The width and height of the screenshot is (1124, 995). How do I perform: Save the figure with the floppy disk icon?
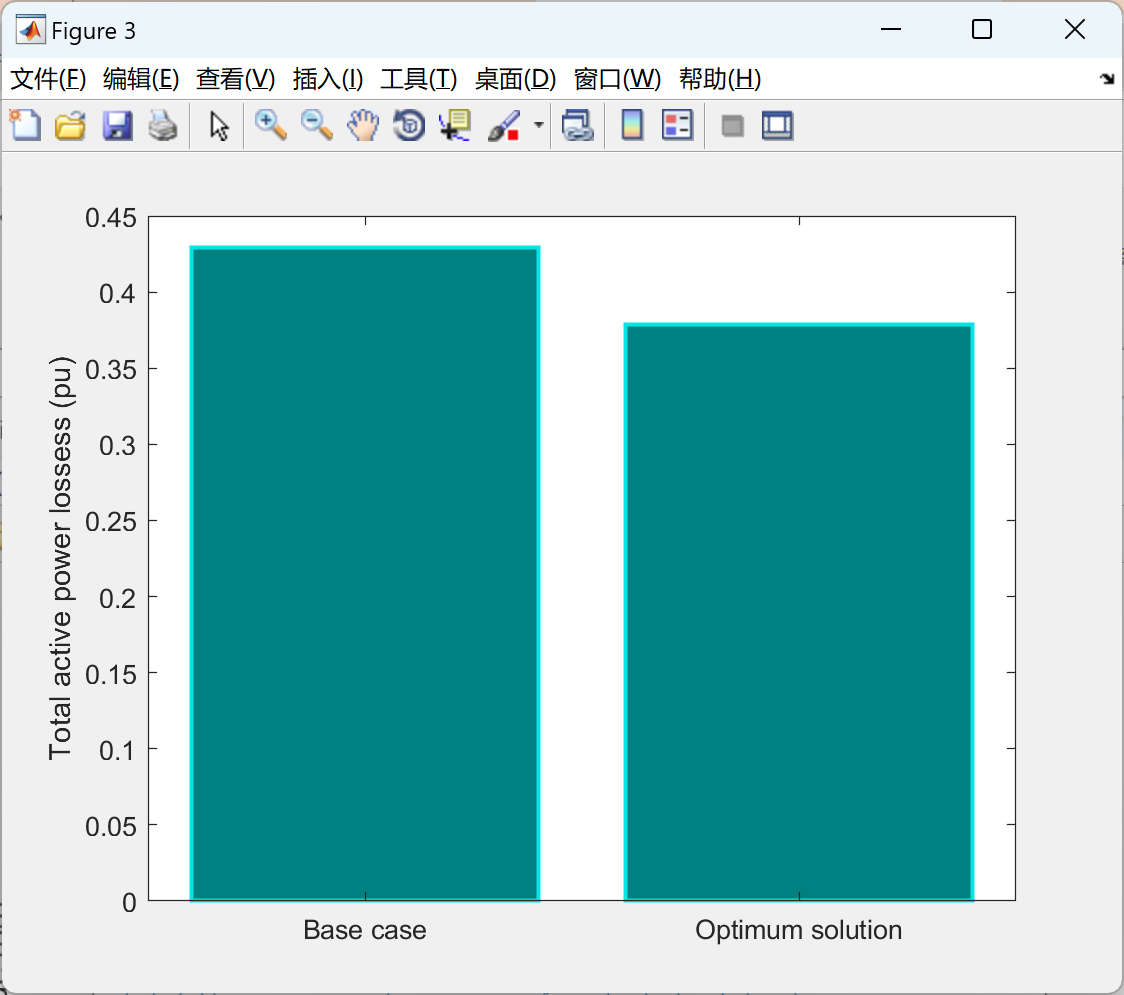tap(117, 125)
